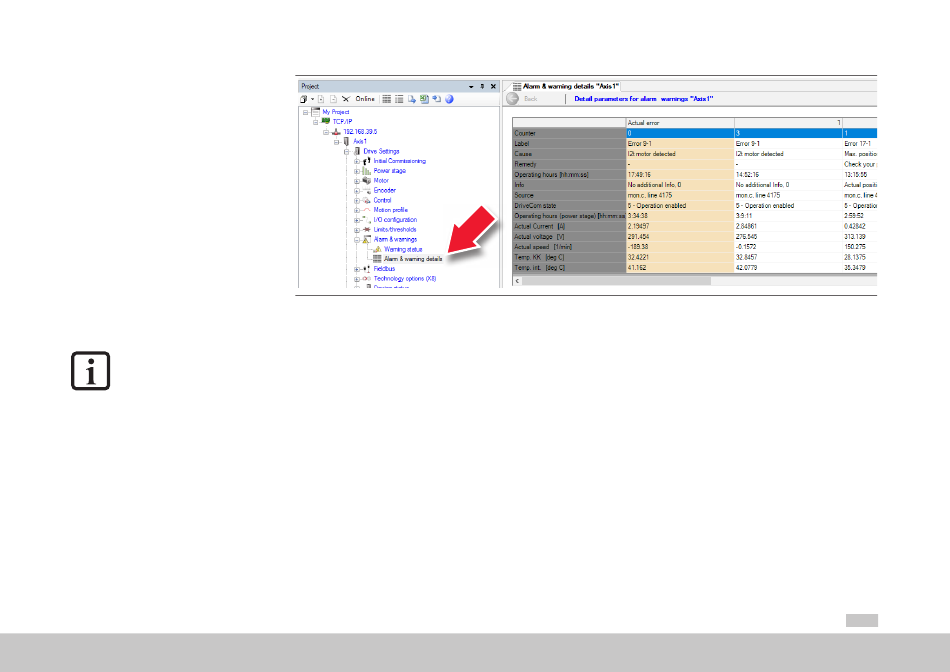
Task: Click the Excel export toolbar icon
Action: [x=424, y=99]
